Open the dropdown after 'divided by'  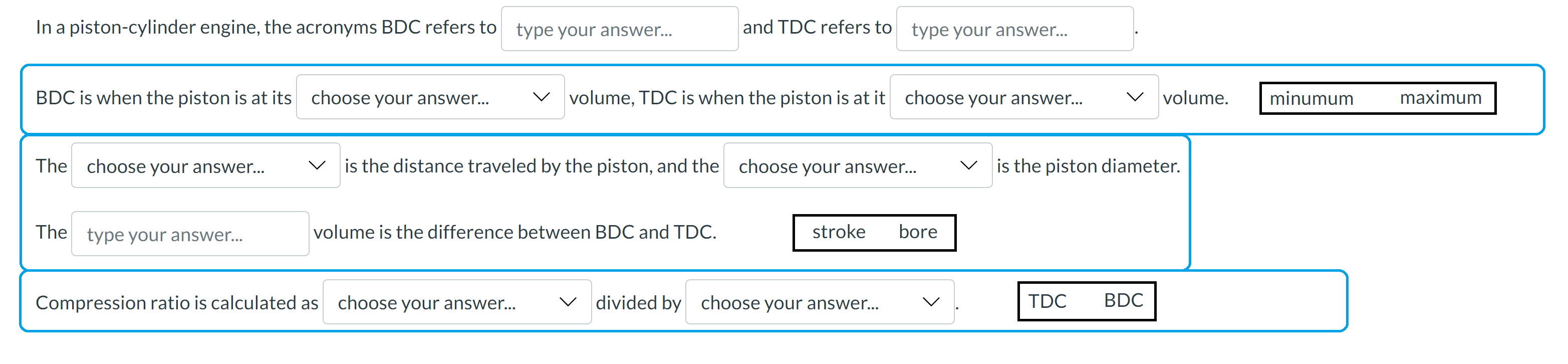(821, 302)
